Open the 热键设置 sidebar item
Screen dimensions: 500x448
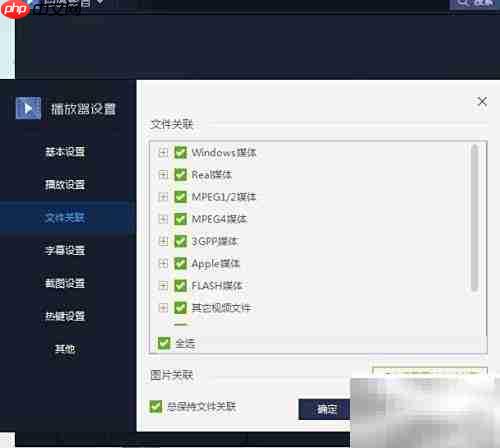[x=65, y=316]
